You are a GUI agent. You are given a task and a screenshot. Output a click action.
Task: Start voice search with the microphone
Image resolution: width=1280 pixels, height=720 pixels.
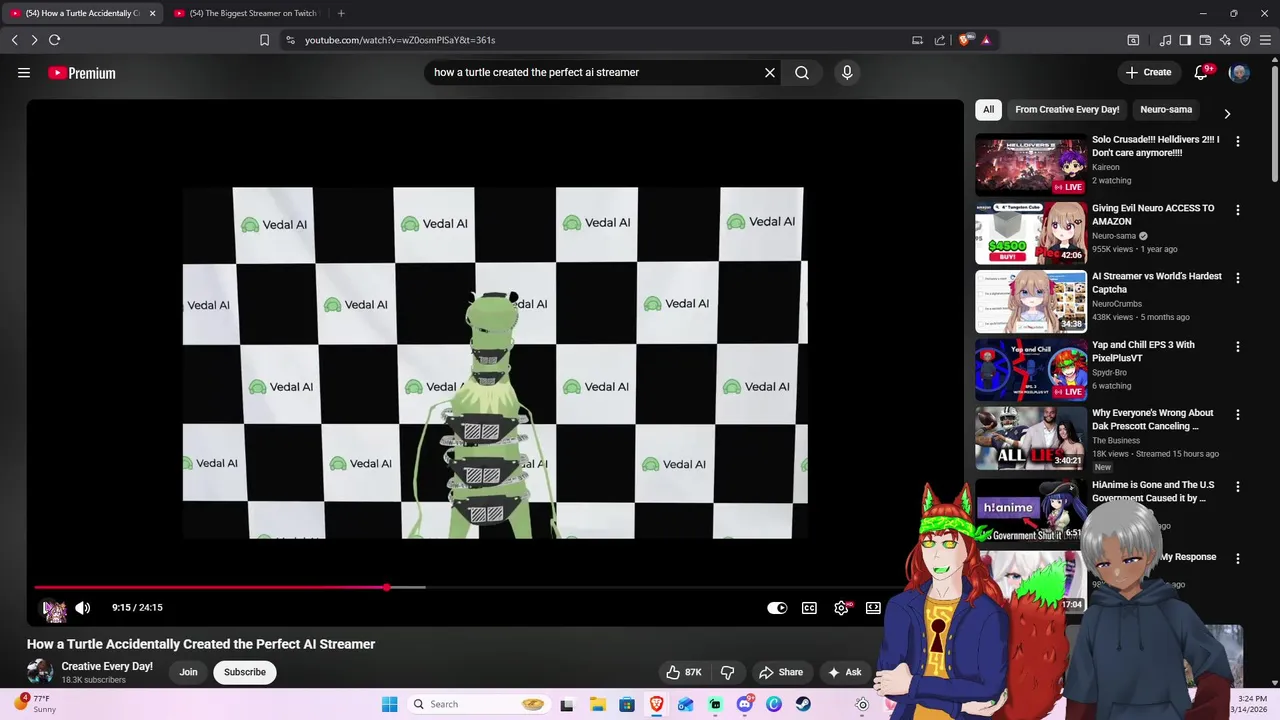tap(847, 73)
